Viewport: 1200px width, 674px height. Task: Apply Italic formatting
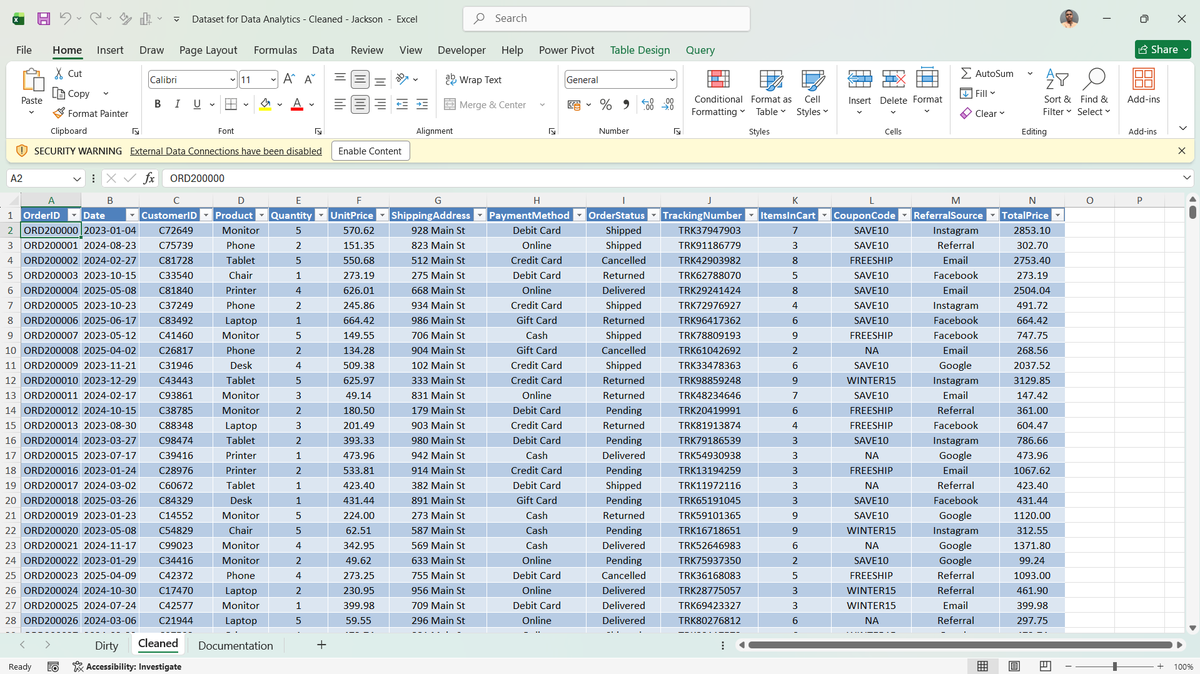click(178, 104)
